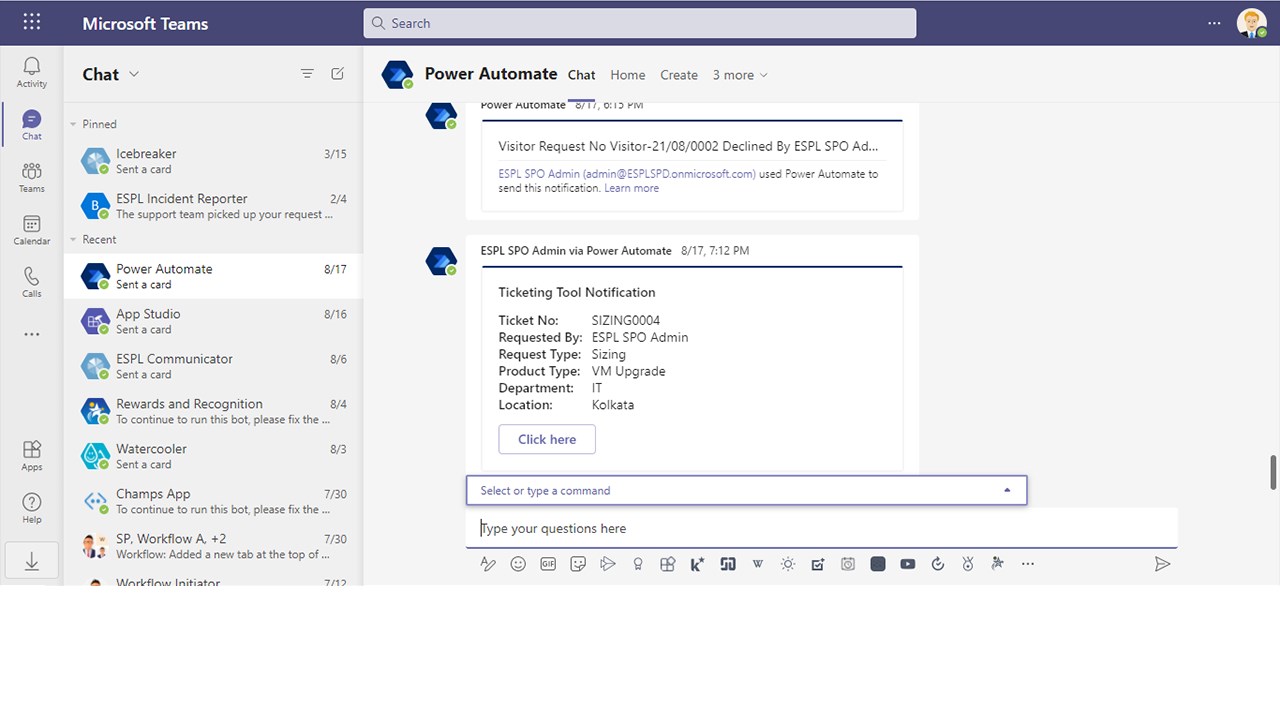
Task: Click the 'Ticketing Tool Notification' card title
Action: point(577,292)
